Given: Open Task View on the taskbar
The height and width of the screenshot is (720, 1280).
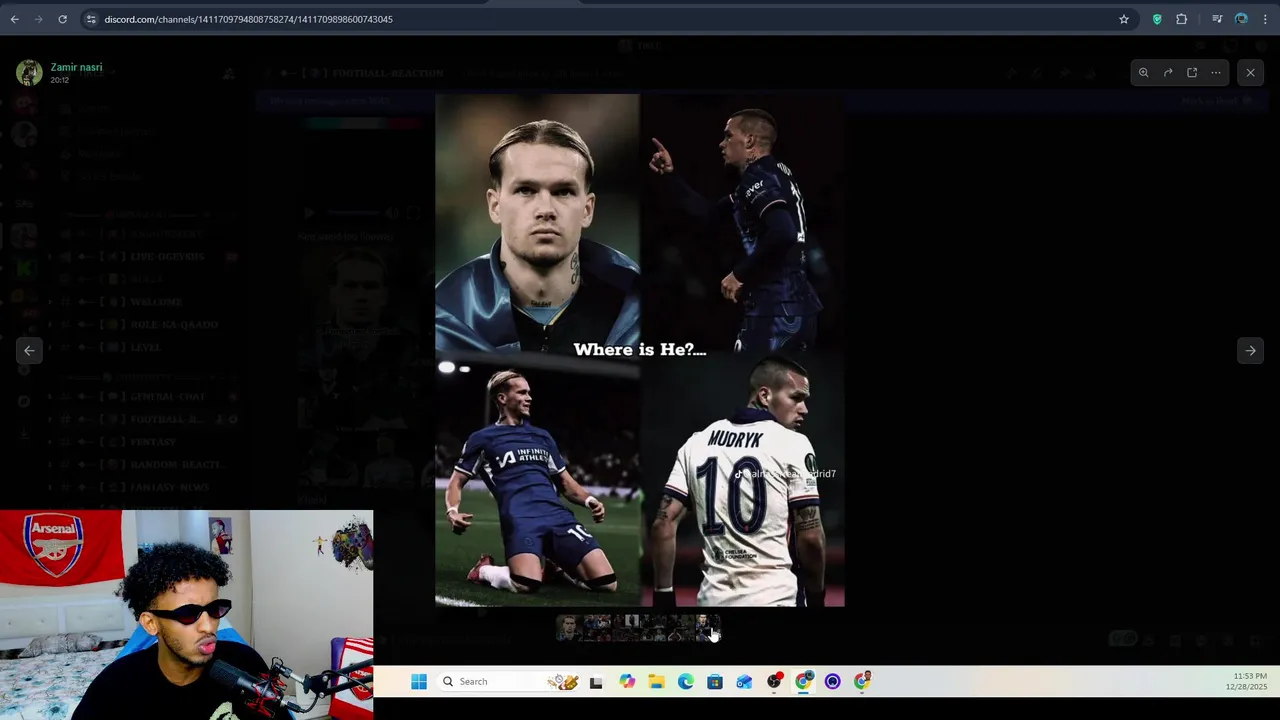Looking at the screenshot, I should (x=596, y=681).
